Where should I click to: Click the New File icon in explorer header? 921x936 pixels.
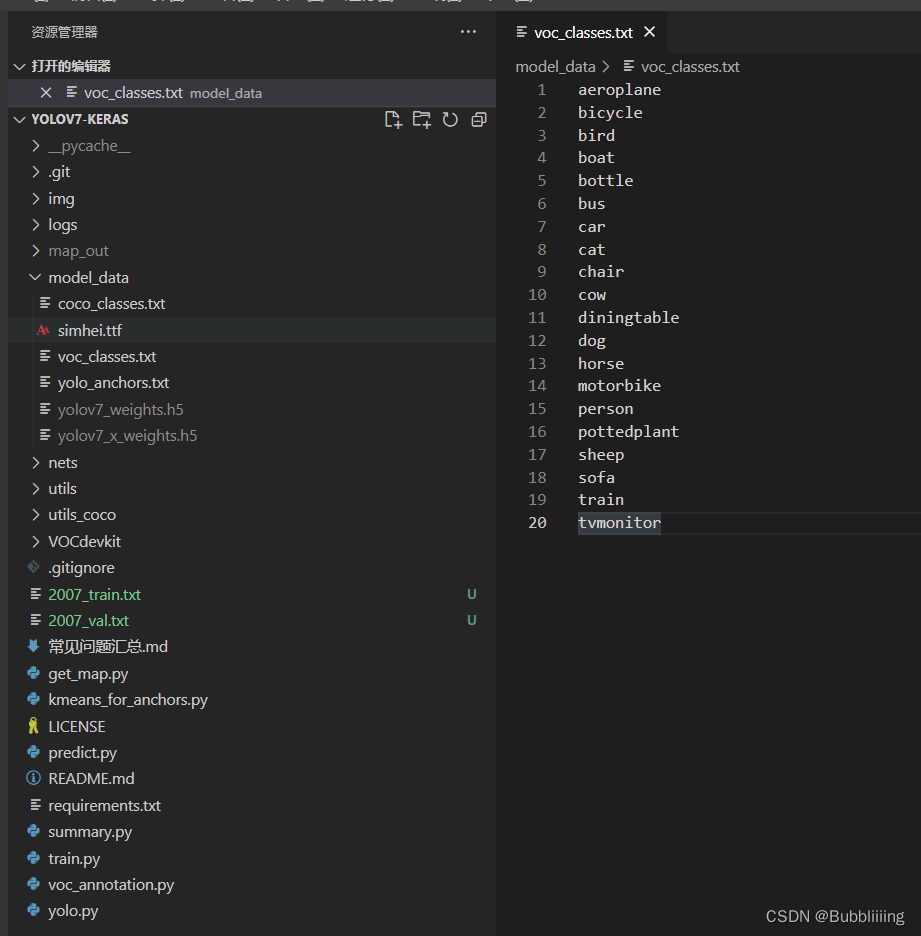coord(393,119)
